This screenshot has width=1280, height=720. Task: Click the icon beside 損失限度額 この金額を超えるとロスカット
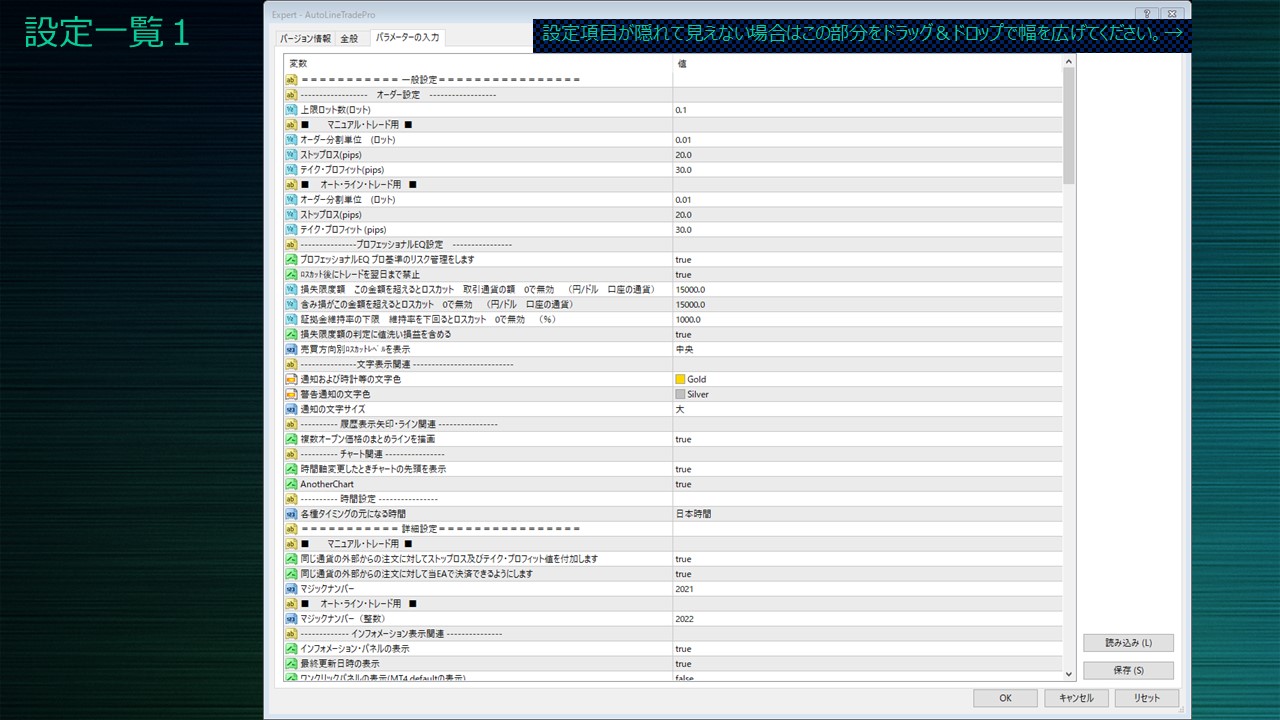(x=292, y=290)
